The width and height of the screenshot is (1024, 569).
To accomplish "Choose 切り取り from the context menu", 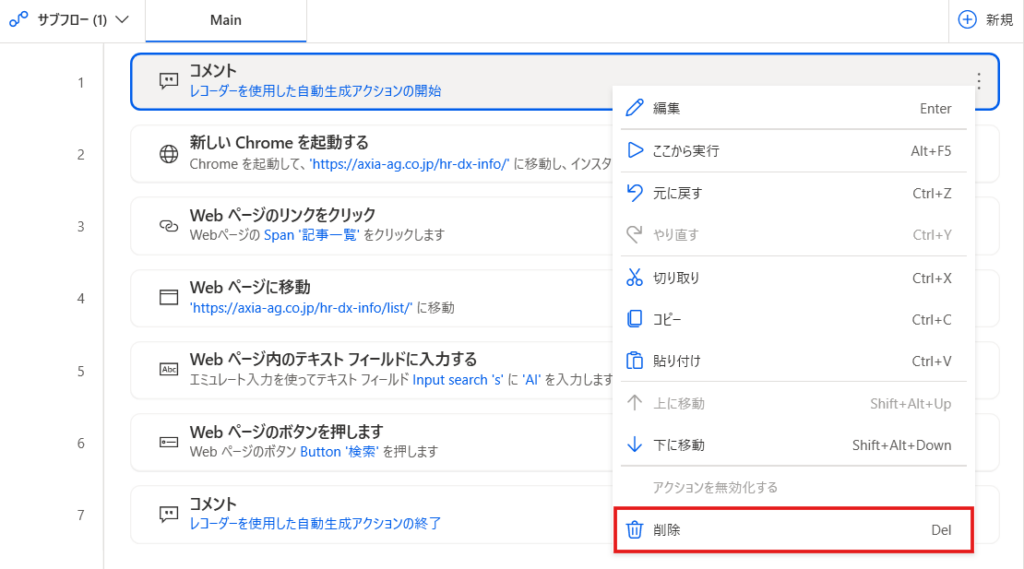I will [x=676, y=278].
